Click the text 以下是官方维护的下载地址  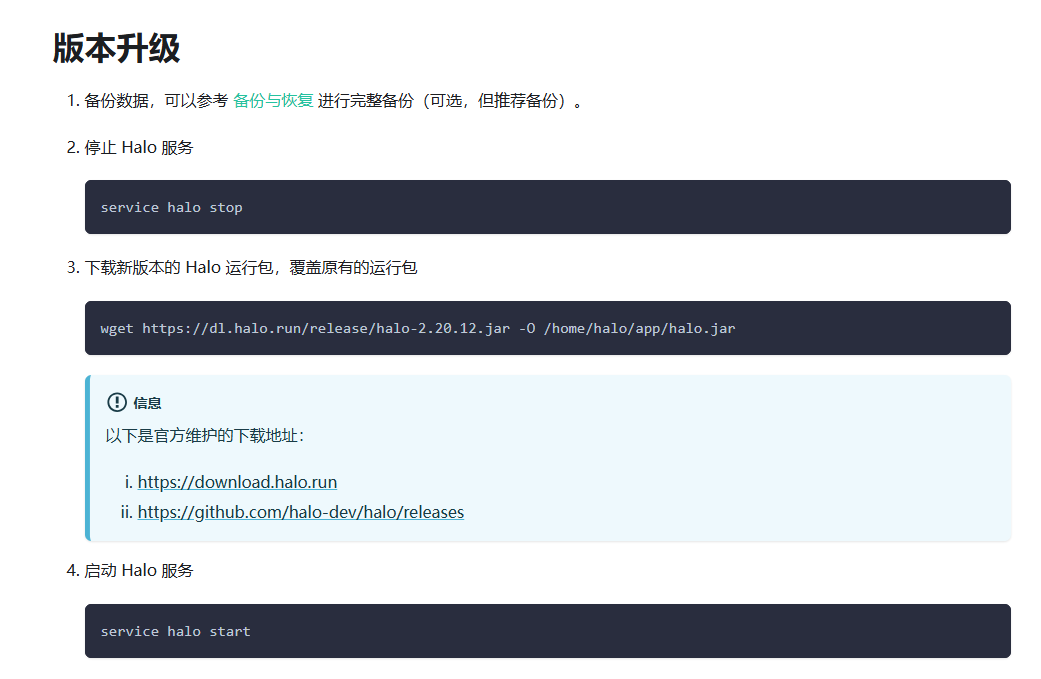(x=204, y=436)
